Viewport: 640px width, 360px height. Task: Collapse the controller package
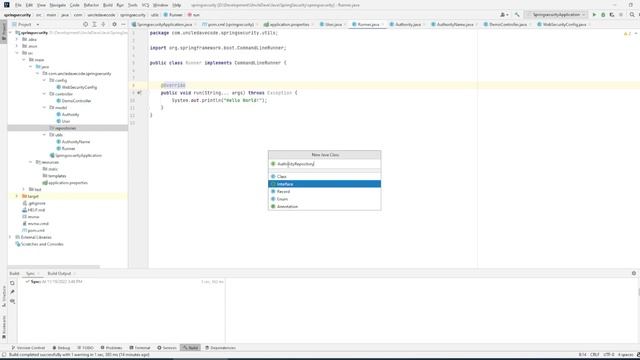pyautogui.click(x=44, y=94)
